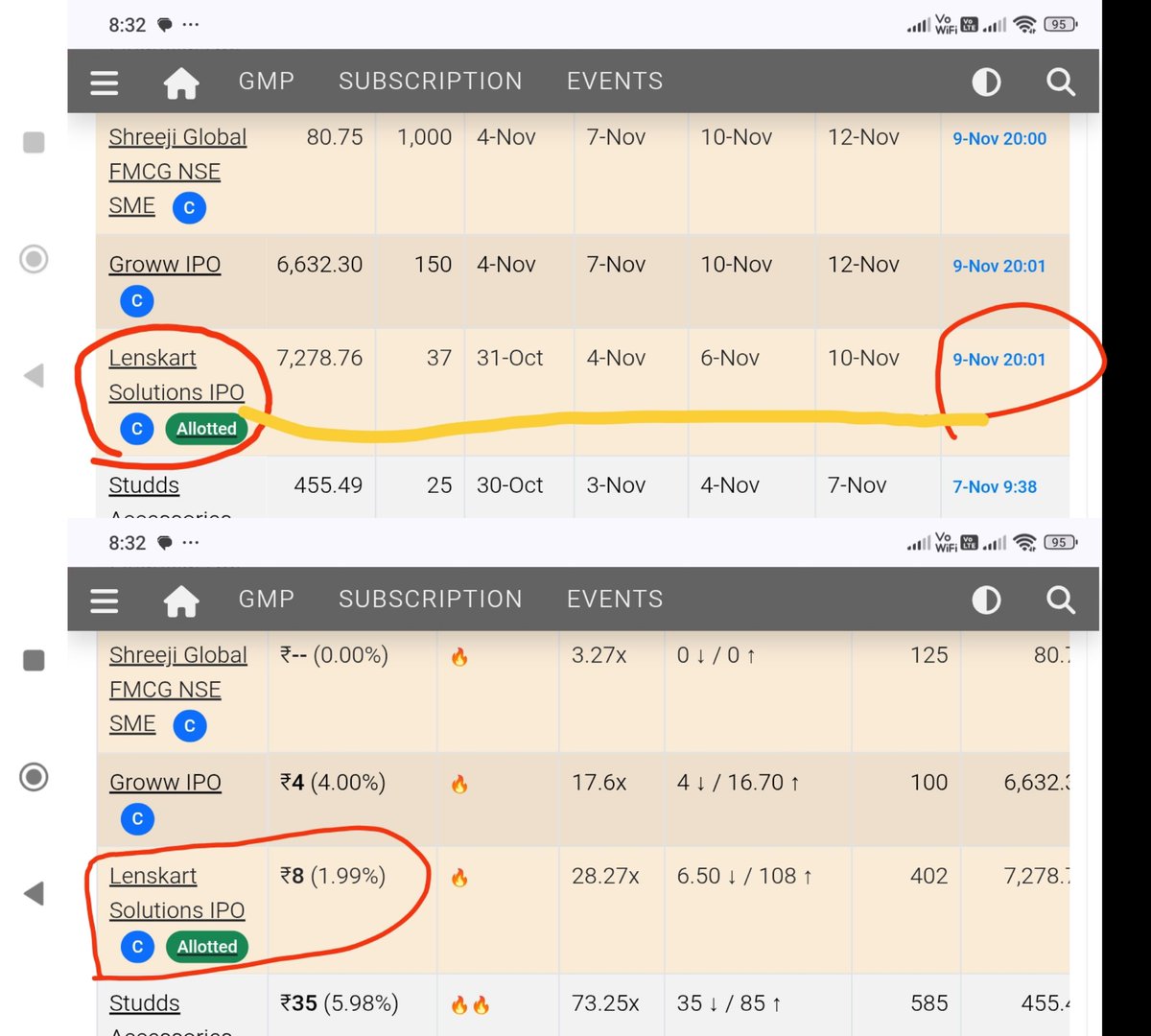Image resolution: width=1151 pixels, height=1036 pixels.
Task: Select 30-Oct date in Studds row
Action: 509,485
